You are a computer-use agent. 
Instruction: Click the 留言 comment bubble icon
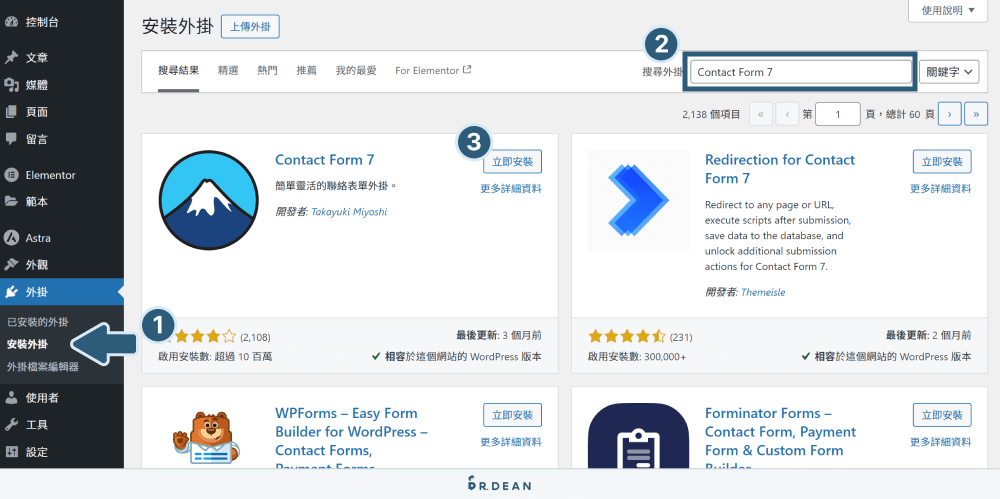click(x=11, y=138)
